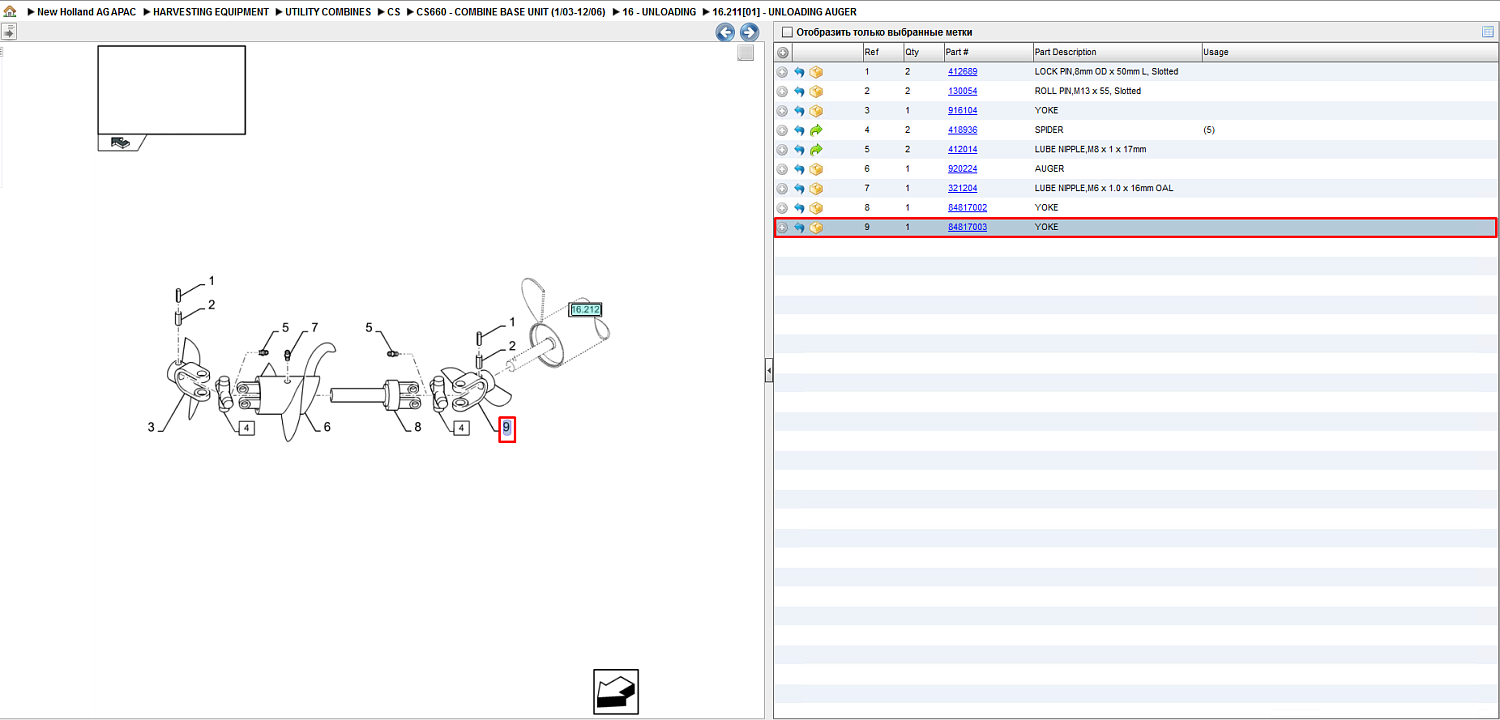
Task: Click the large arrow icon below the diagram
Action: (616, 691)
